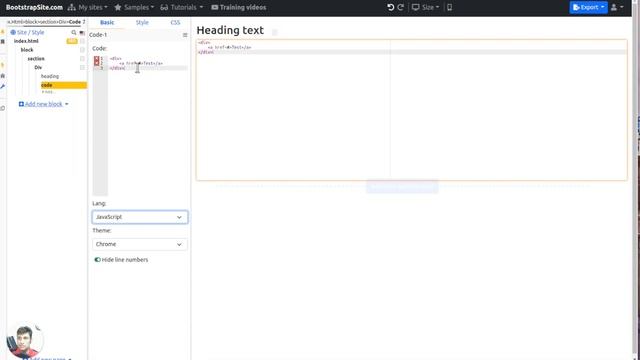Click the flag icon beside search
The height and width of the screenshot is (360, 640).
tap(82, 32)
